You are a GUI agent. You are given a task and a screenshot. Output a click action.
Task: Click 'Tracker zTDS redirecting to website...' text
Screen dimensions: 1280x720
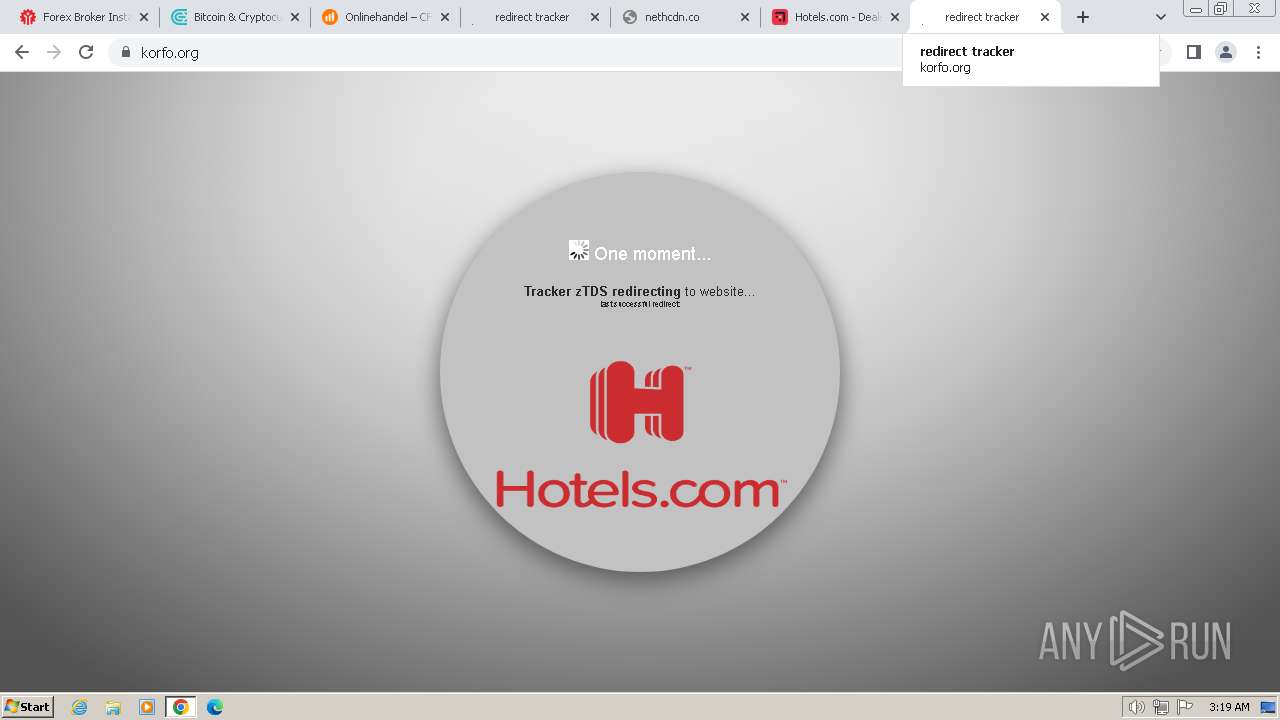[x=639, y=291]
